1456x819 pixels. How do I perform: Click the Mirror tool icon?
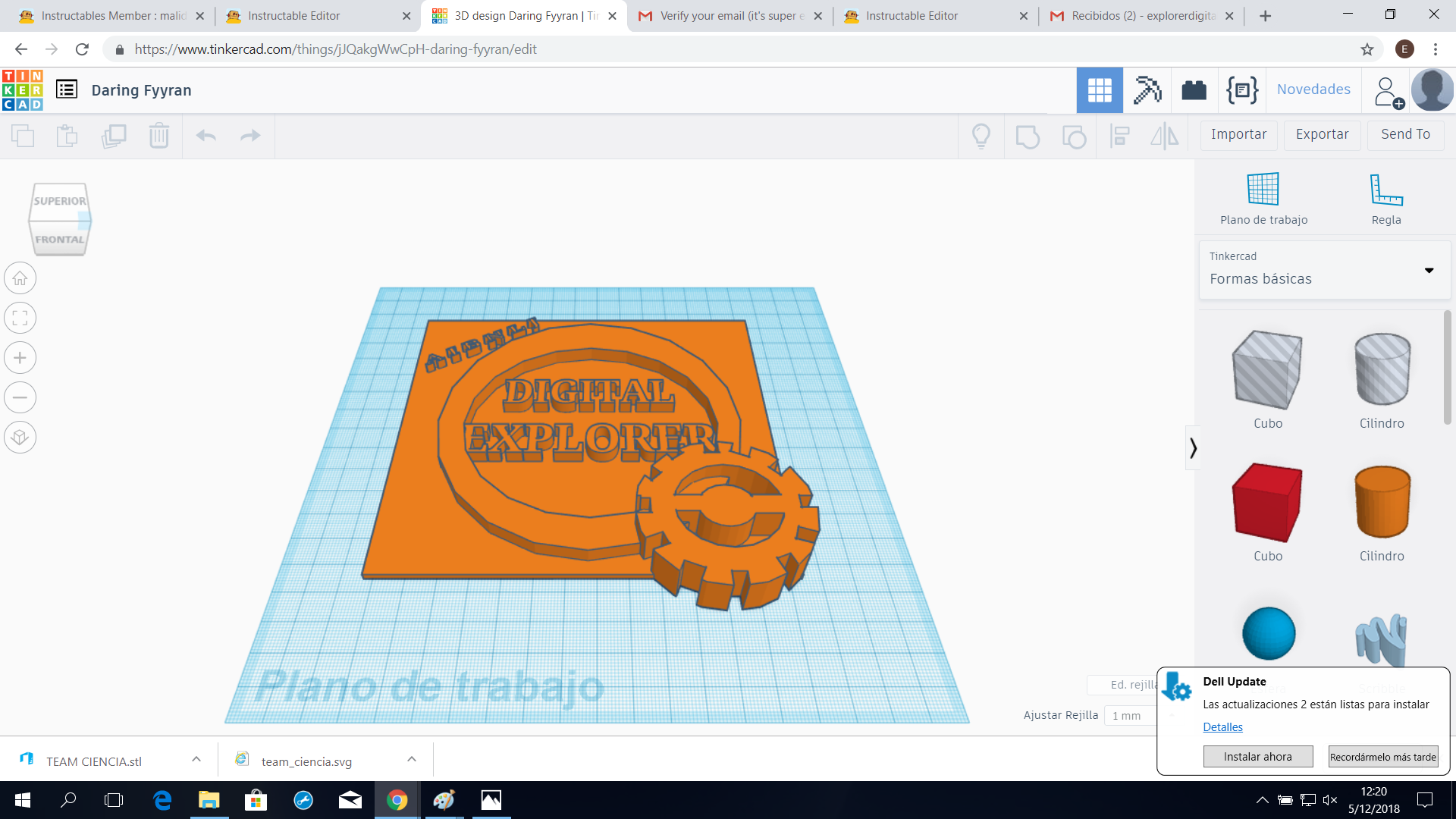1165,136
